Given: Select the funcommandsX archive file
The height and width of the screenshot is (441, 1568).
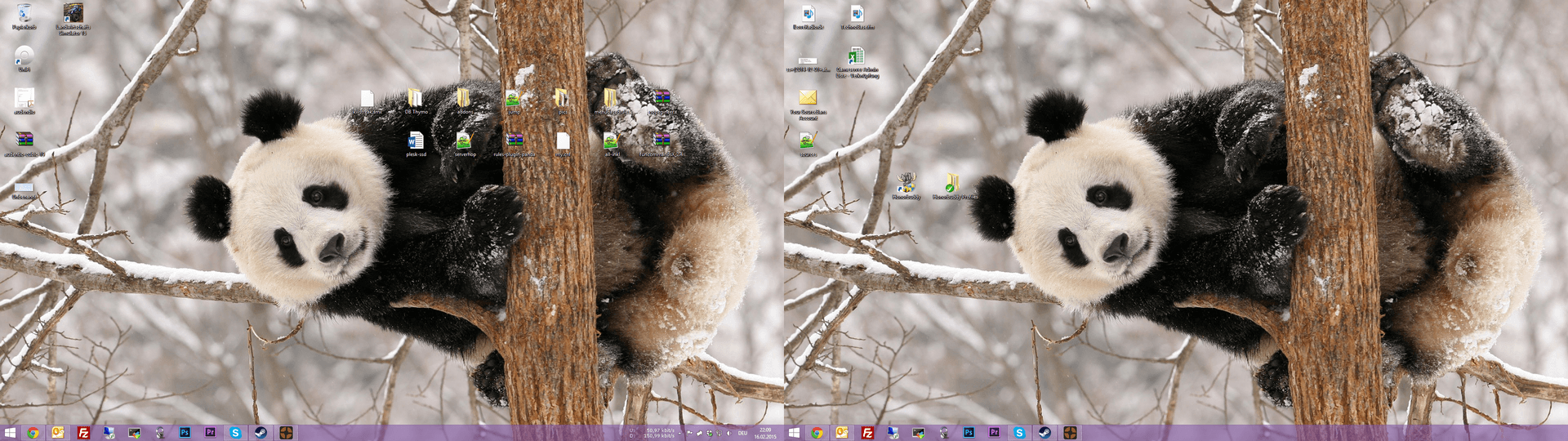Looking at the screenshot, I should click(661, 144).
